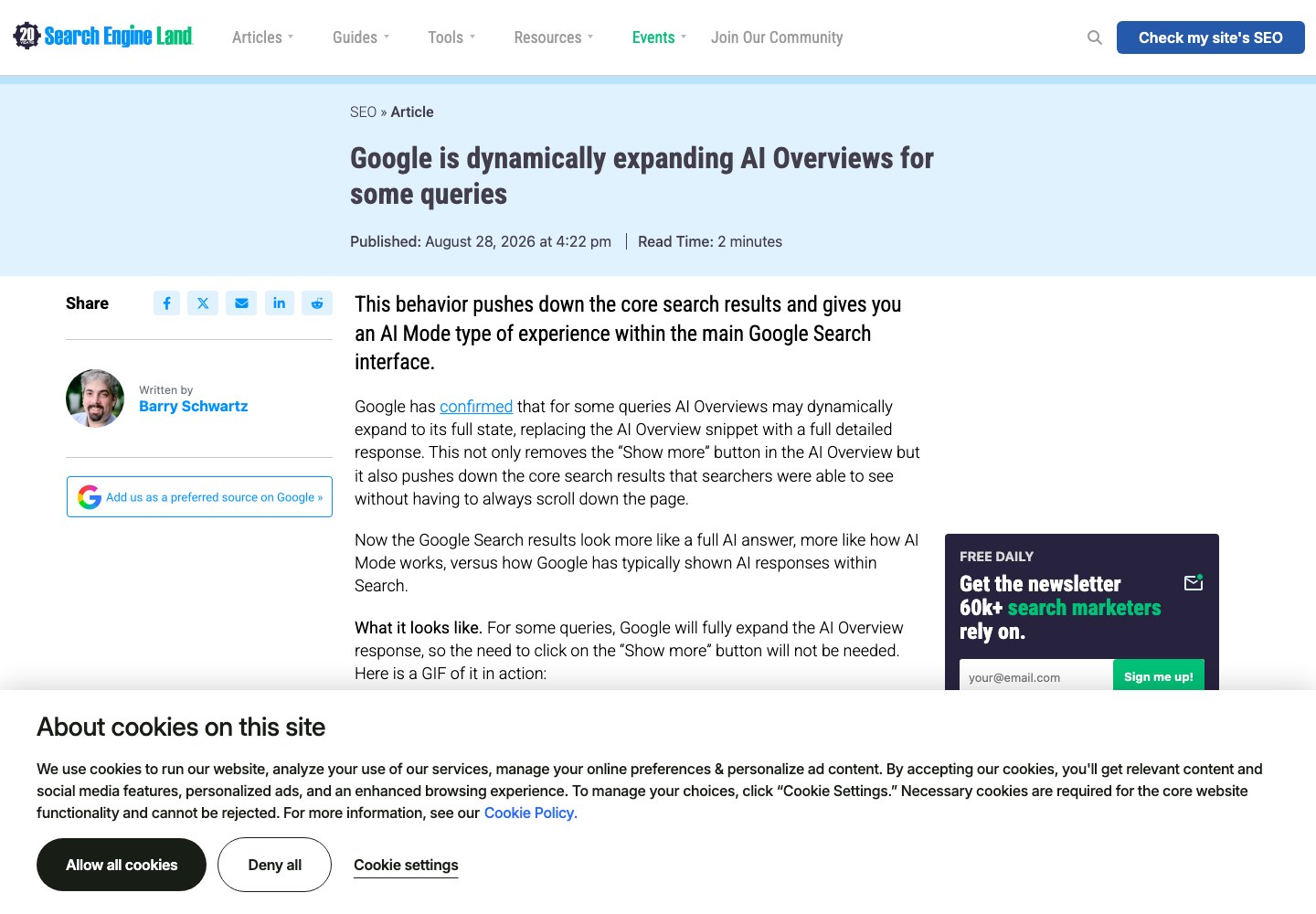Open the Search Engine Land logo homepage

pyautogui.click(x=103, y=37)
